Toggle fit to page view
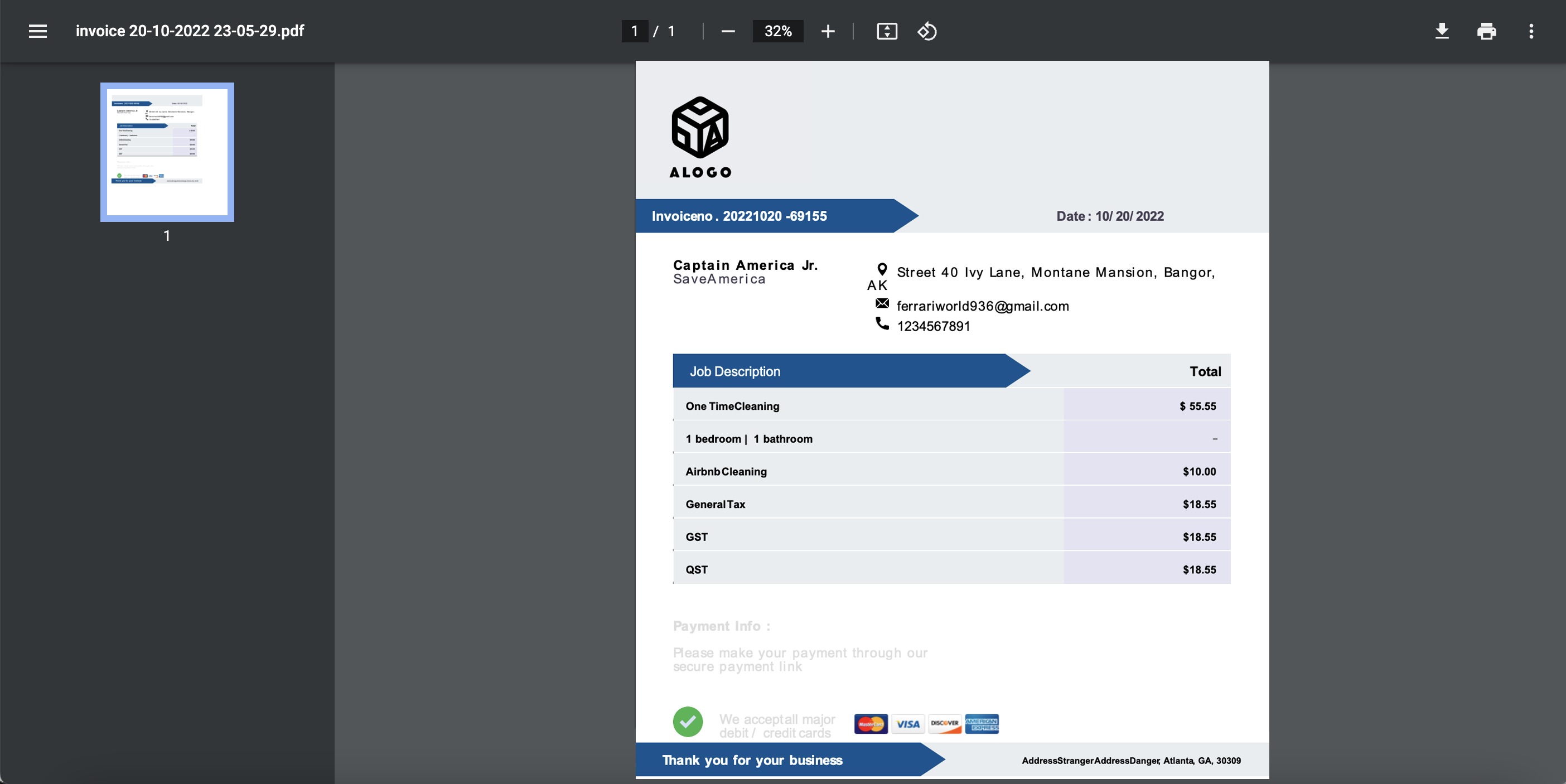 tap(886, 31)
